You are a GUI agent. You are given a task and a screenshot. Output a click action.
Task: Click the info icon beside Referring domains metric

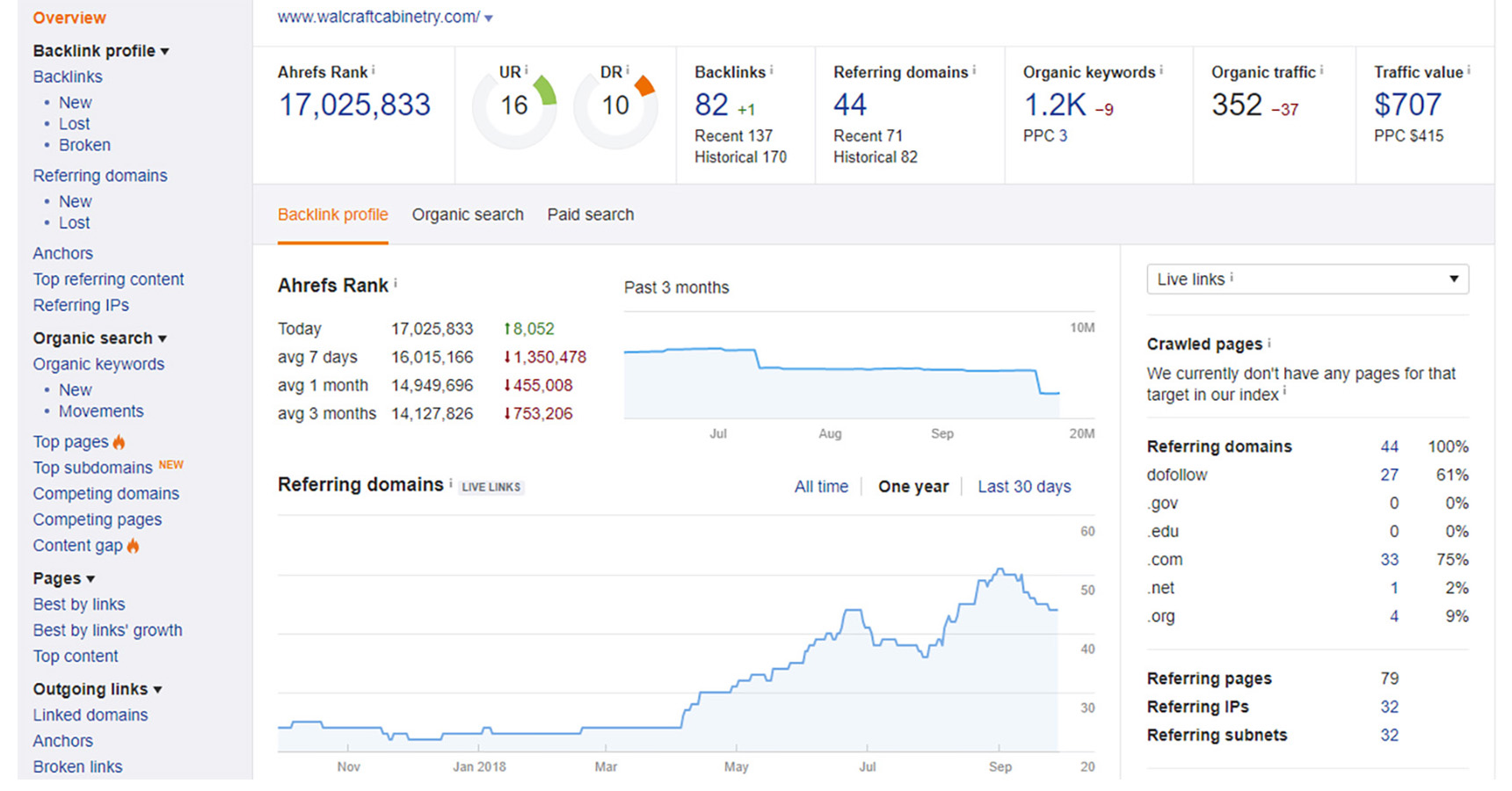[974, 69]
